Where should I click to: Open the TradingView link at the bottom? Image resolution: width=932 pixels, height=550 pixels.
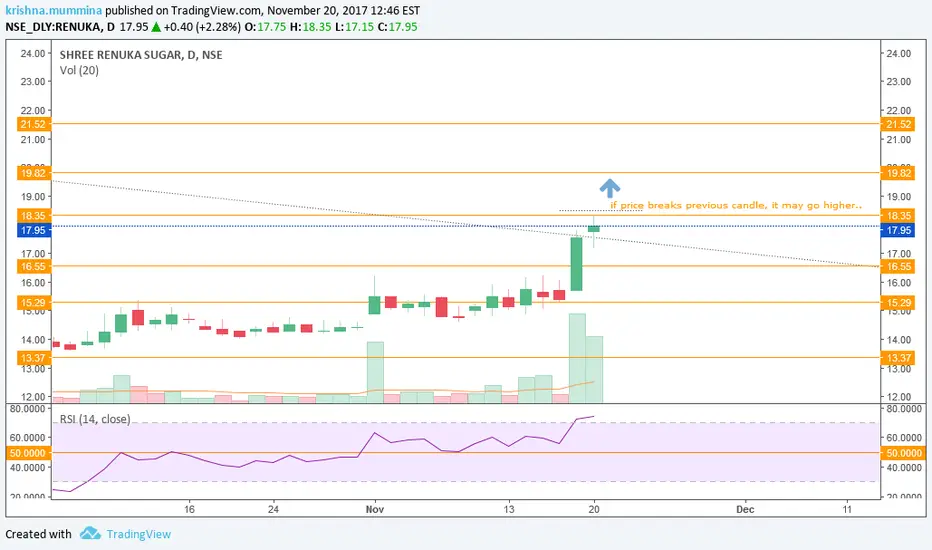(x=138, y=534)
